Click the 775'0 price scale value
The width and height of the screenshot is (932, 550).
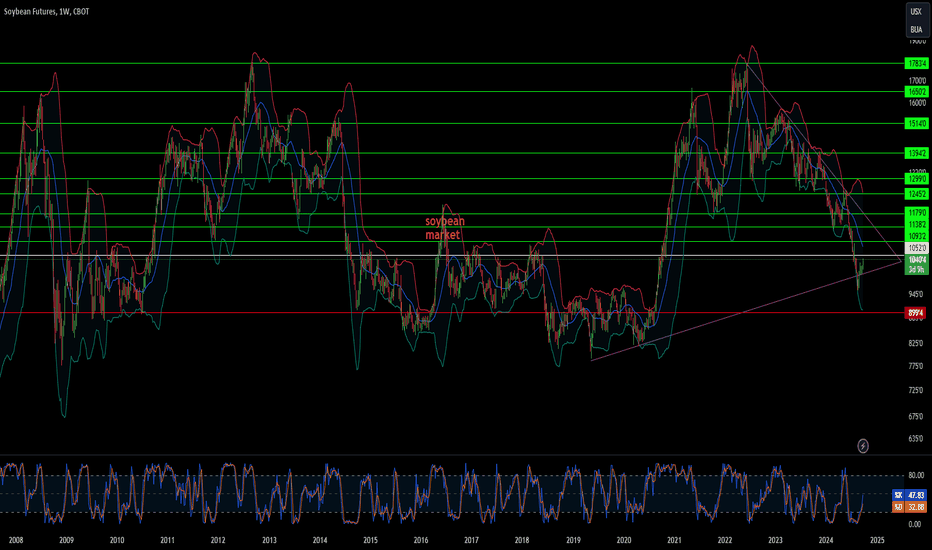(917, 366)
